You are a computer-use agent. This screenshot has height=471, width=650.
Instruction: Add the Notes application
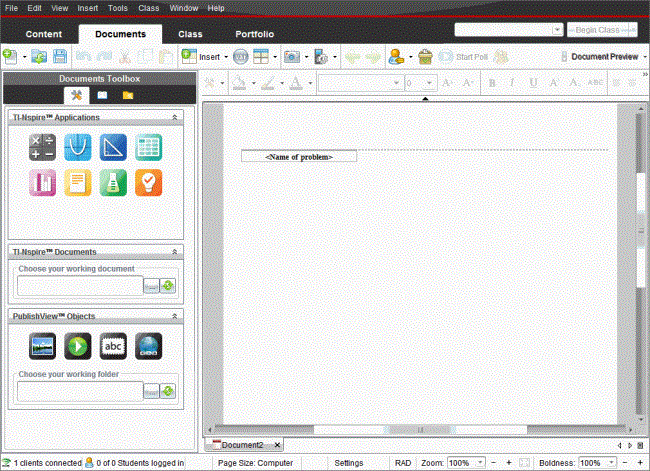[78, 183]
